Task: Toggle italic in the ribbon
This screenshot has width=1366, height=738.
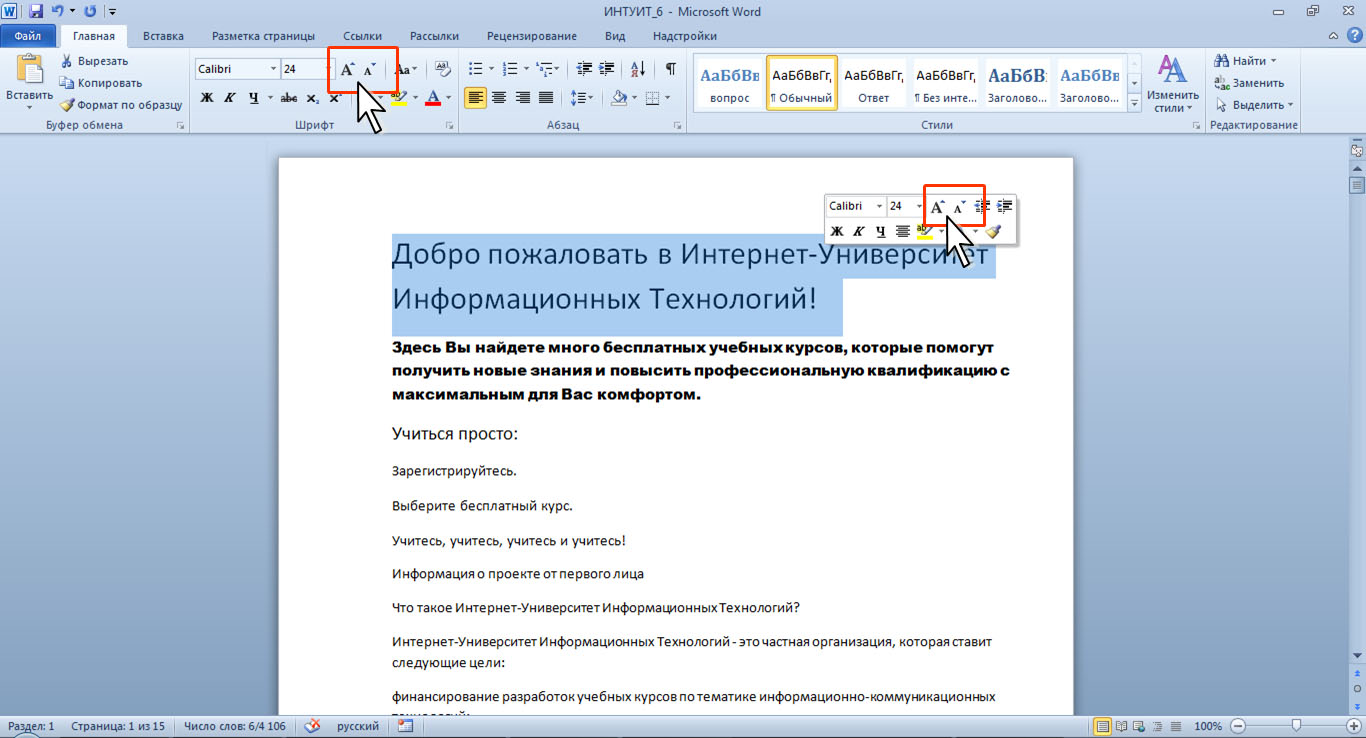Action: coord(229,97)
